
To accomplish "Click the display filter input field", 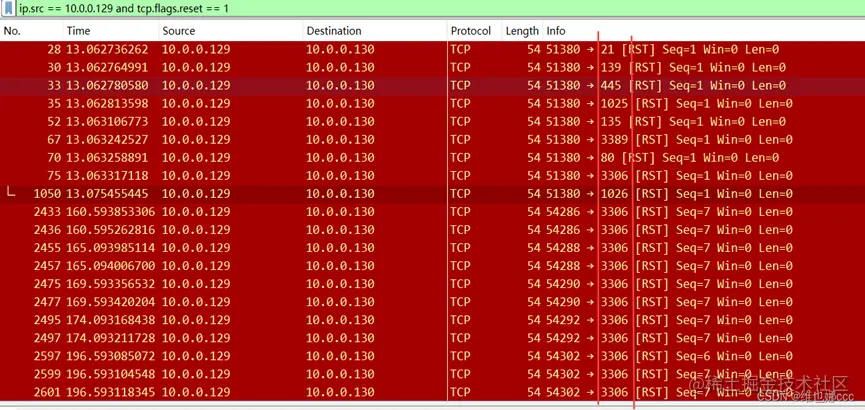I will [x=439, y=8].
